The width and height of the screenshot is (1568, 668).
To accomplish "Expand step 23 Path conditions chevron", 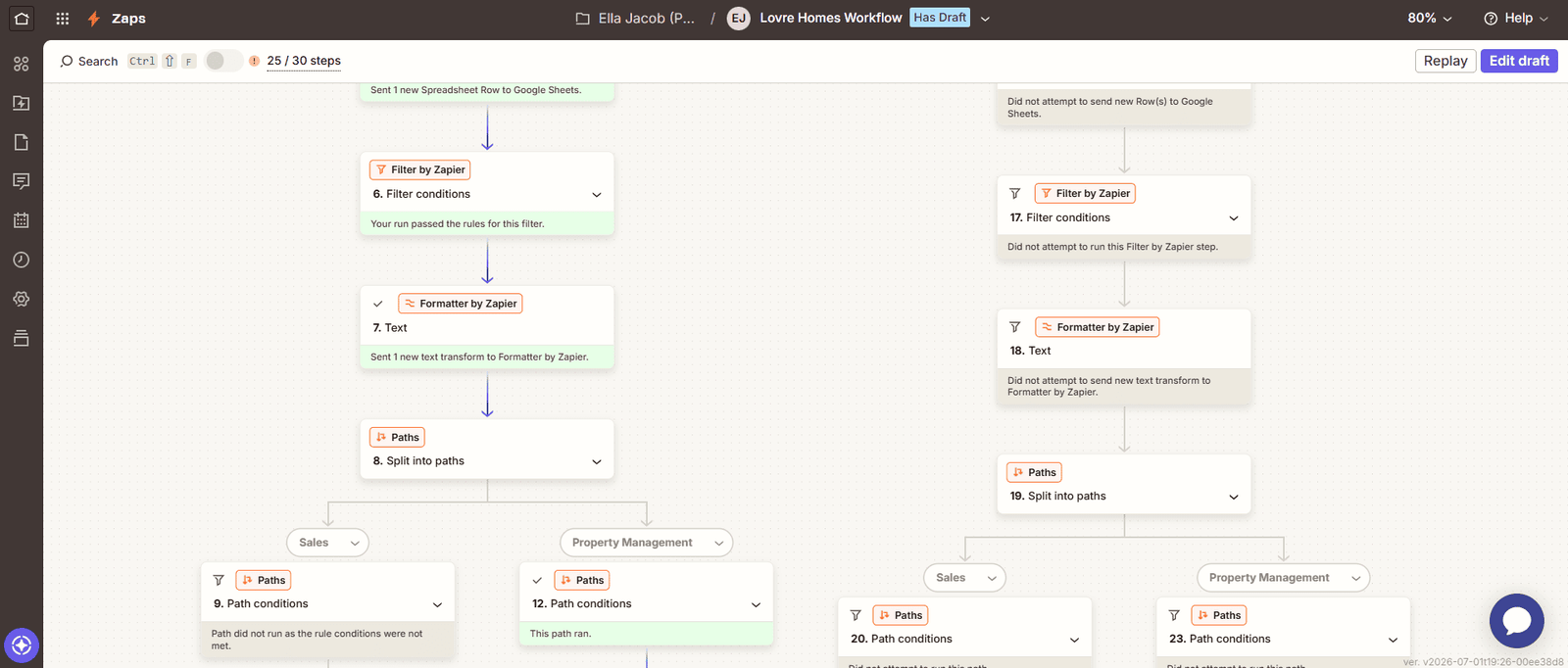I will coord(1393,640).
